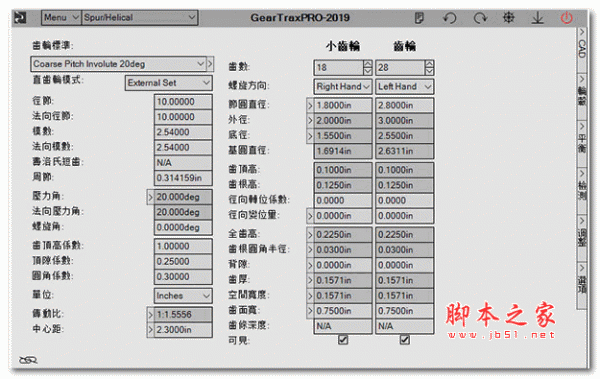Click the red power exit icon
Screen dimensions: 600x379
pos(567,18)
